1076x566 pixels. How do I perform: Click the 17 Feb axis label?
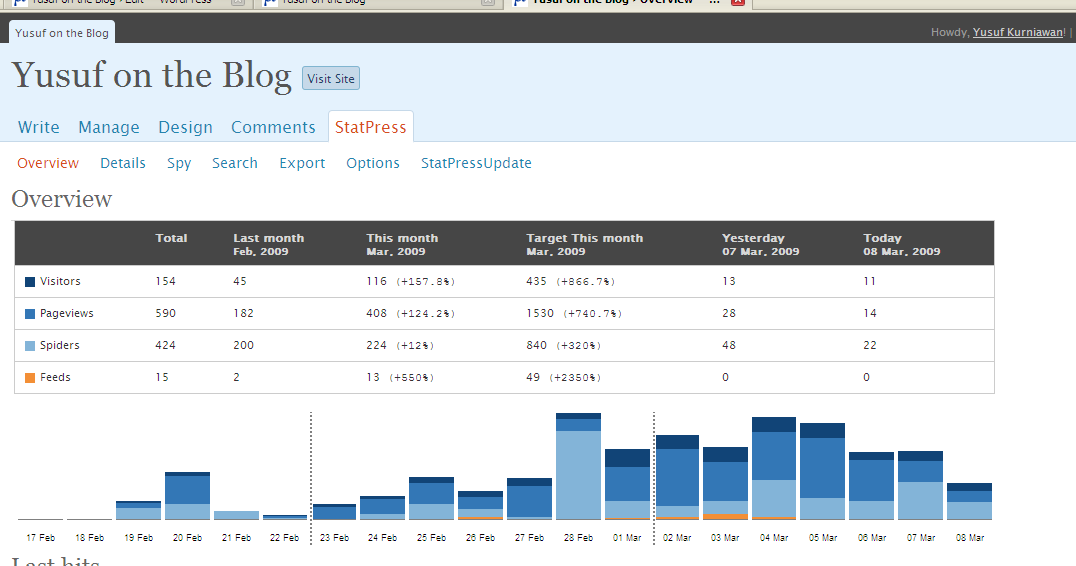tap(40, 538)
